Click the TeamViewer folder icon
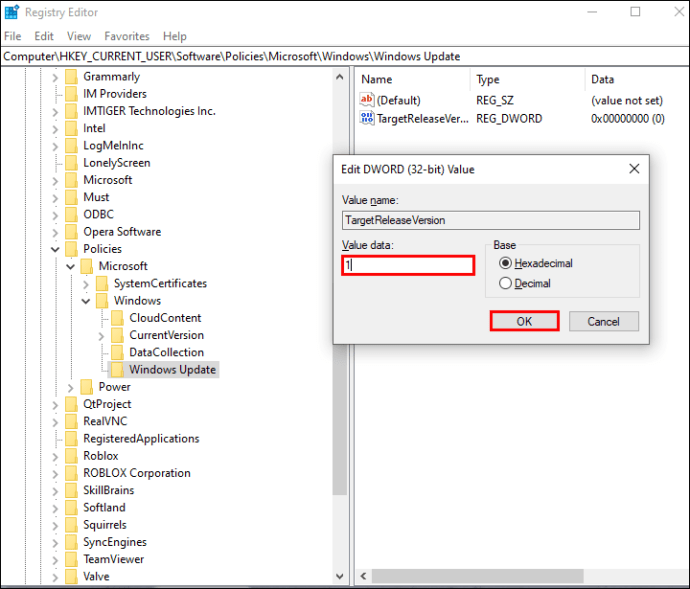The image size is (690, 589). [x=71, y=559]
